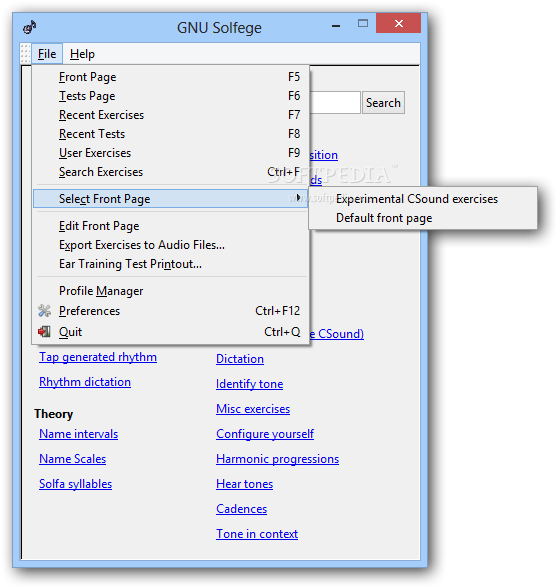Expand Select Front Page submenu arrow
The height and width of the screenshot is (588, 558).
(298, 197)
